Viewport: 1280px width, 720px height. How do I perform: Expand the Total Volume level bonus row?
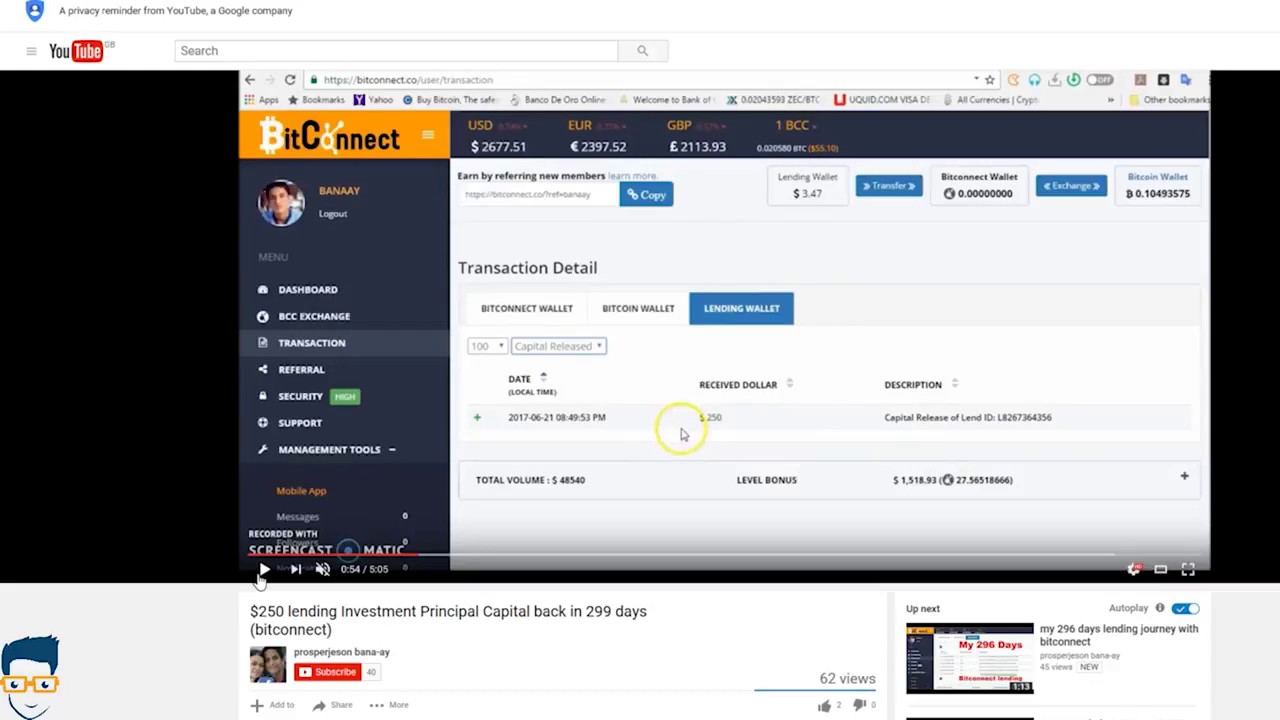[1184, 477]
